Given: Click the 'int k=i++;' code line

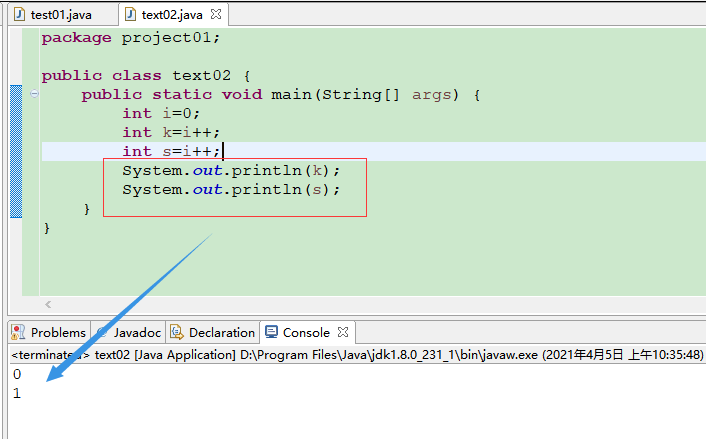Looking at the screenshot, I should [x=171, y=132].
